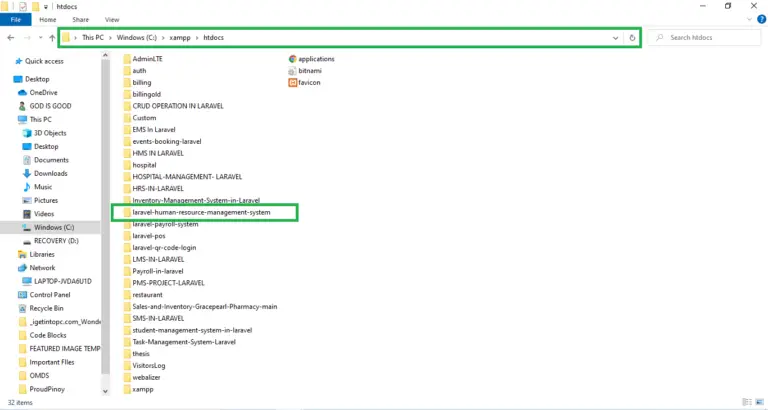
Task: Switch to the Home ribbon tab
Action: click(48, 20)
